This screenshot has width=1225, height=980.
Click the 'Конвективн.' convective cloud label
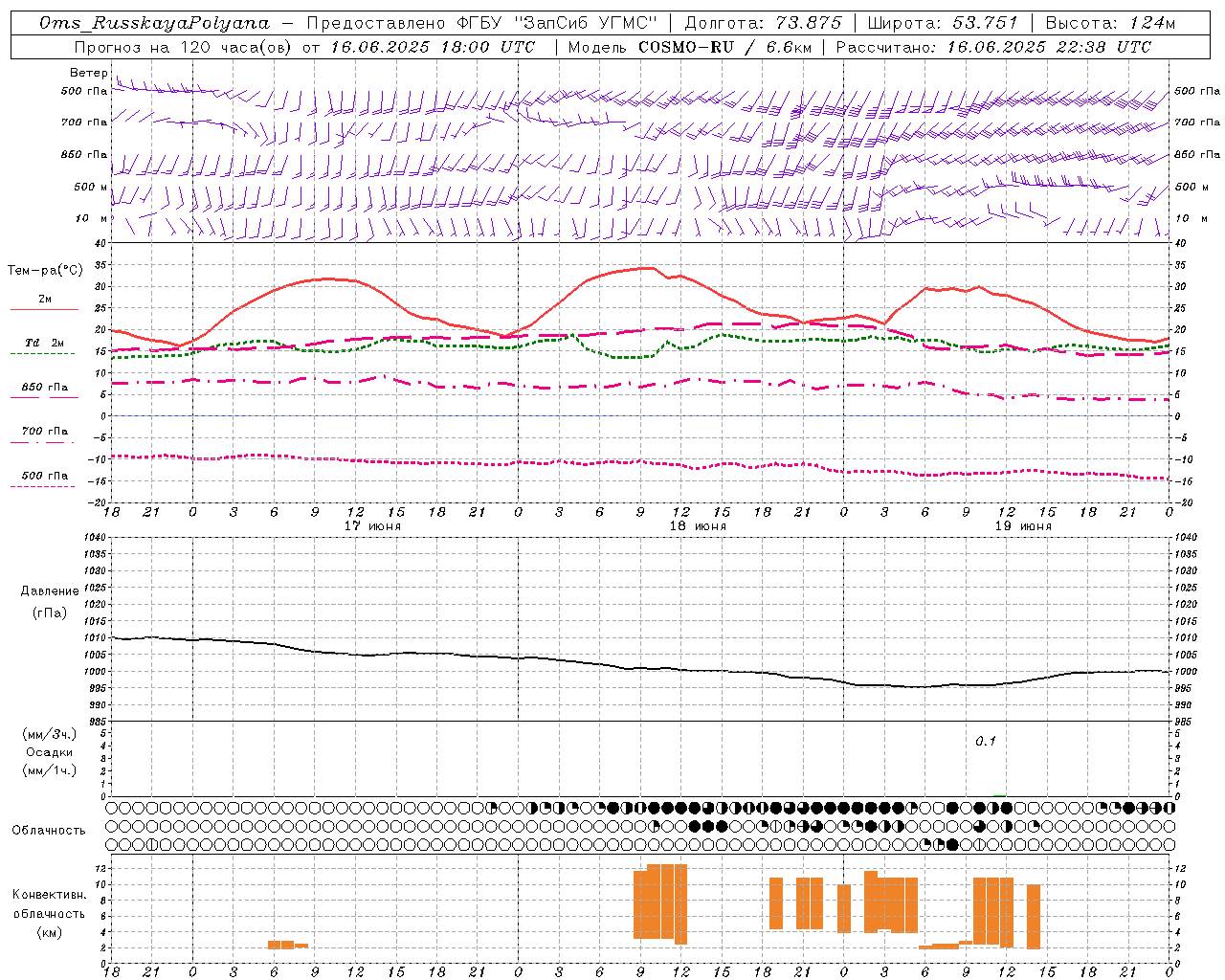click(x=50, y=895)
